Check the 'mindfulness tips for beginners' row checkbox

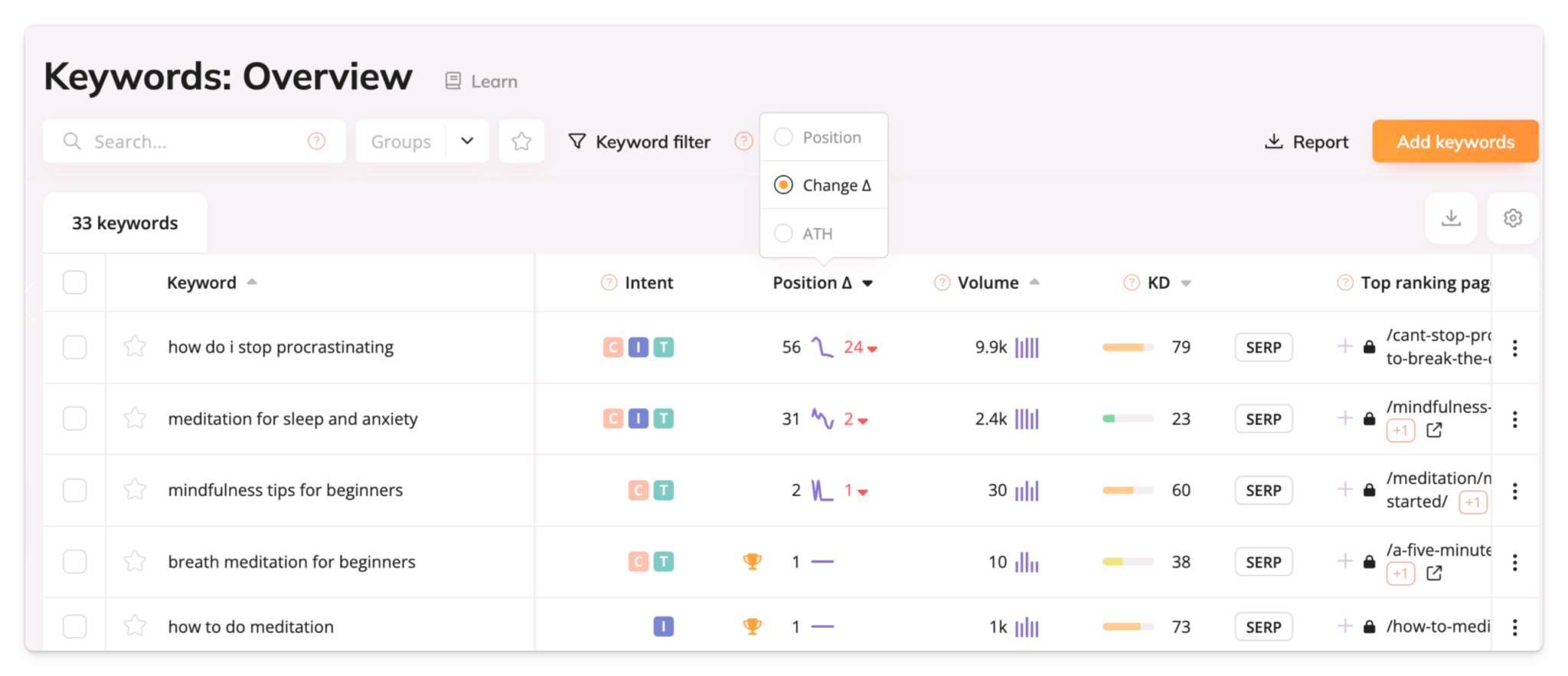pos(74,489)
